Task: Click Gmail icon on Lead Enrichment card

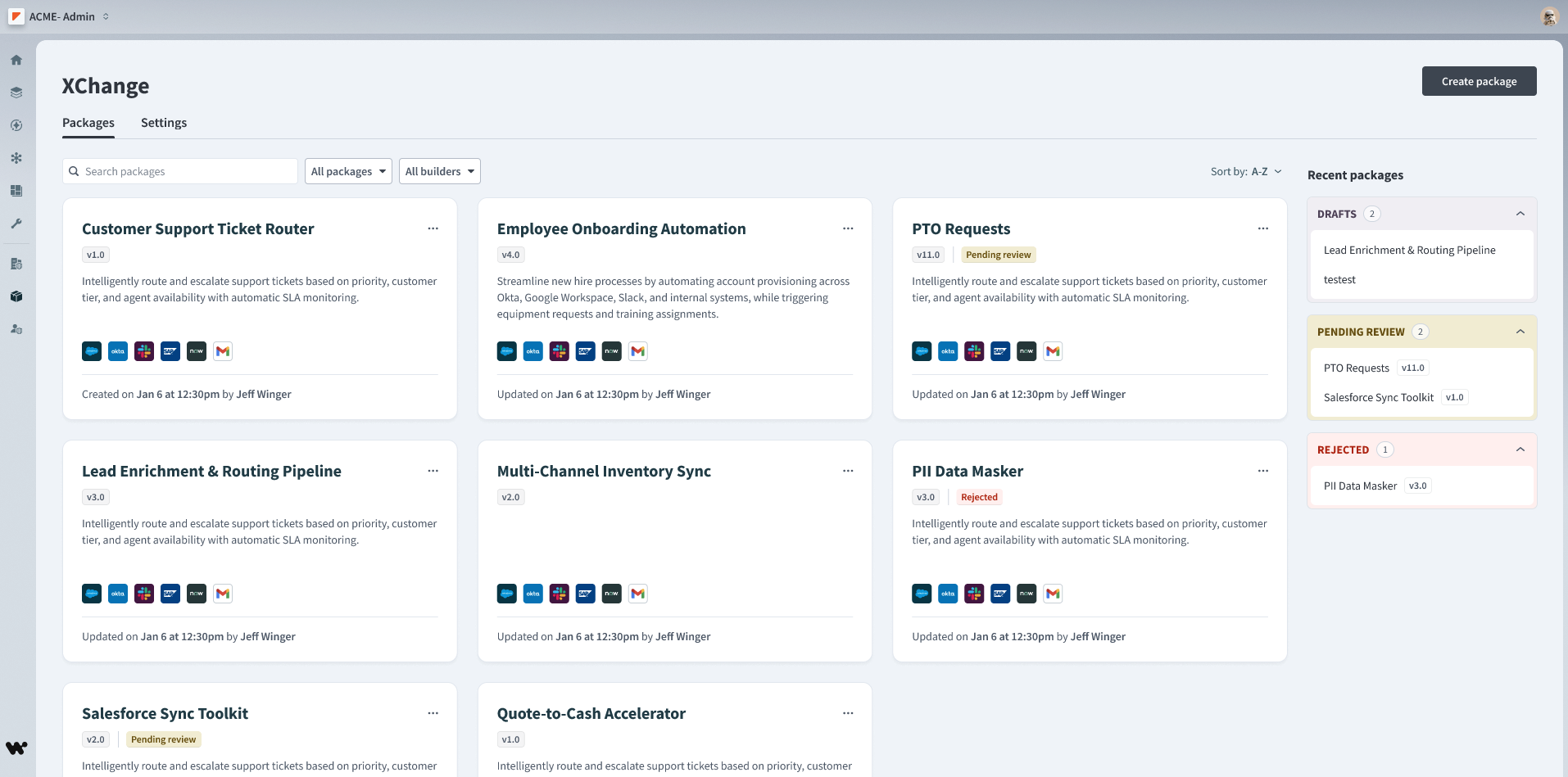Action: coord(223,594)
